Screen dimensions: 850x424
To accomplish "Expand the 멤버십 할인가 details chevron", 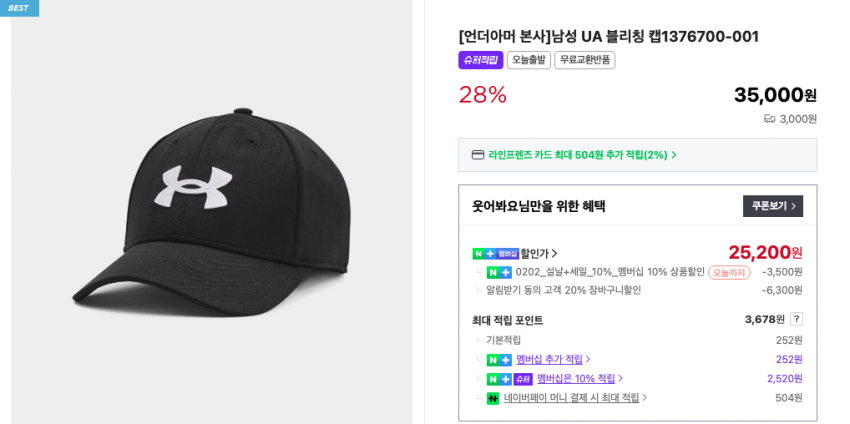I will [555, 254].
